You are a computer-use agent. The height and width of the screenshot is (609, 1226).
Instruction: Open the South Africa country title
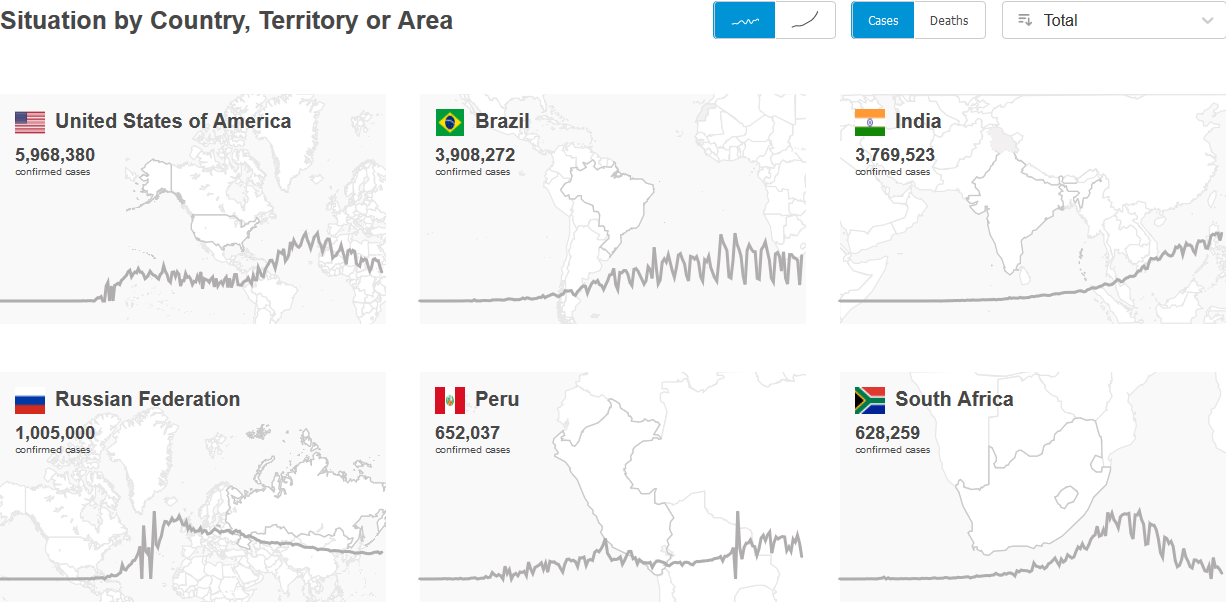(x=954, y=399)
